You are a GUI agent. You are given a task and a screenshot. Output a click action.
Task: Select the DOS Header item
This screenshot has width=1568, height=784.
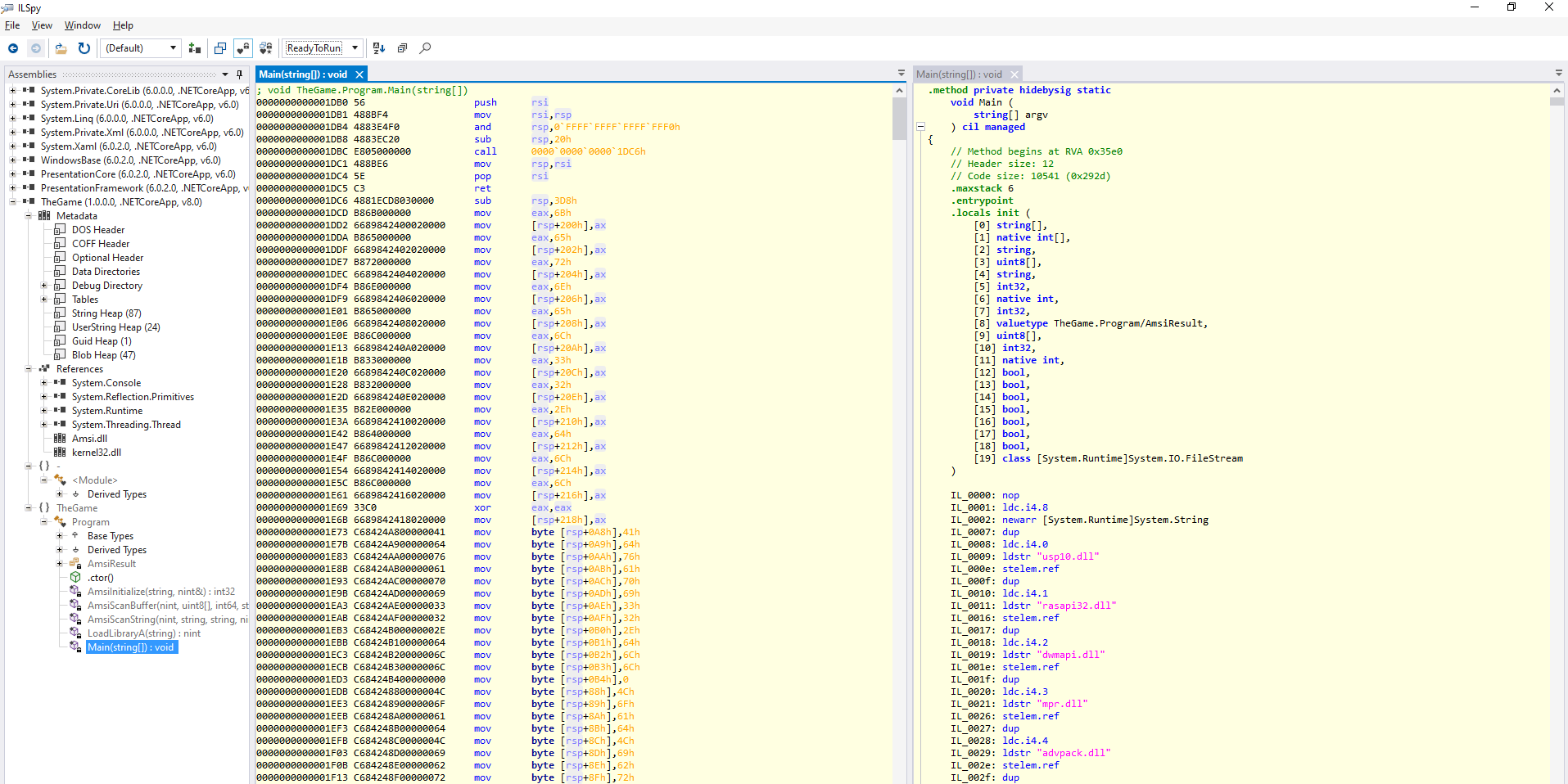(x=98, y=230)
